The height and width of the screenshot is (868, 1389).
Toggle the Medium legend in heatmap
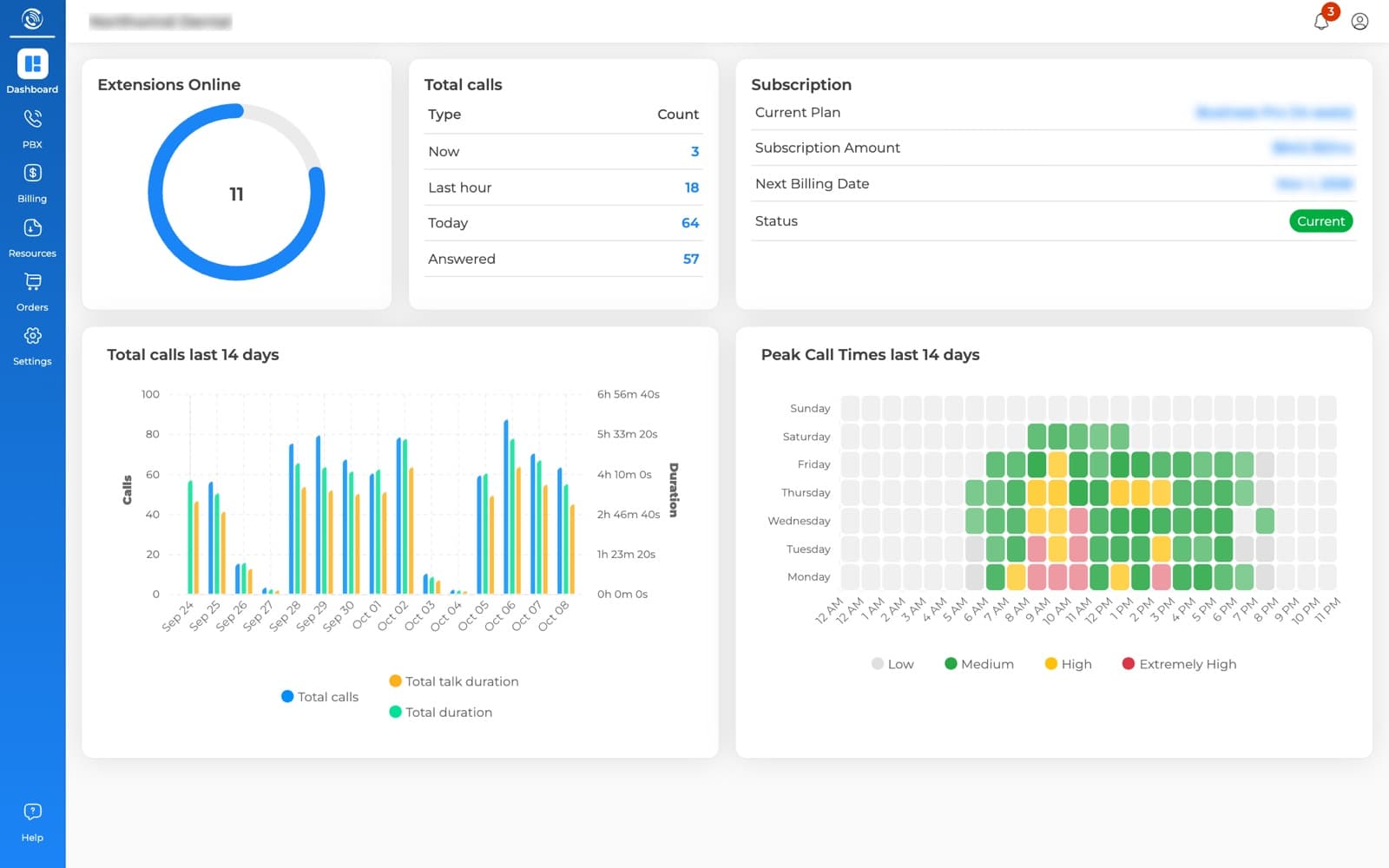coord(979,664)
